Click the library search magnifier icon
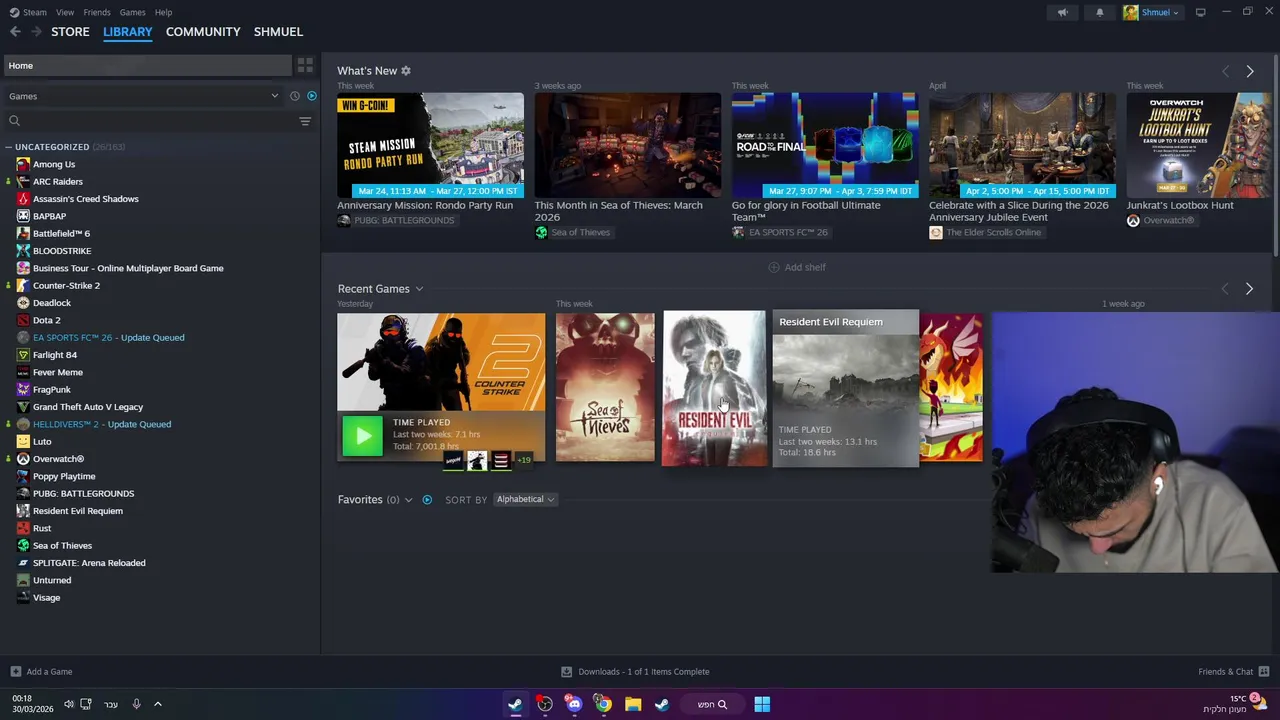 (x=14, y=121)
